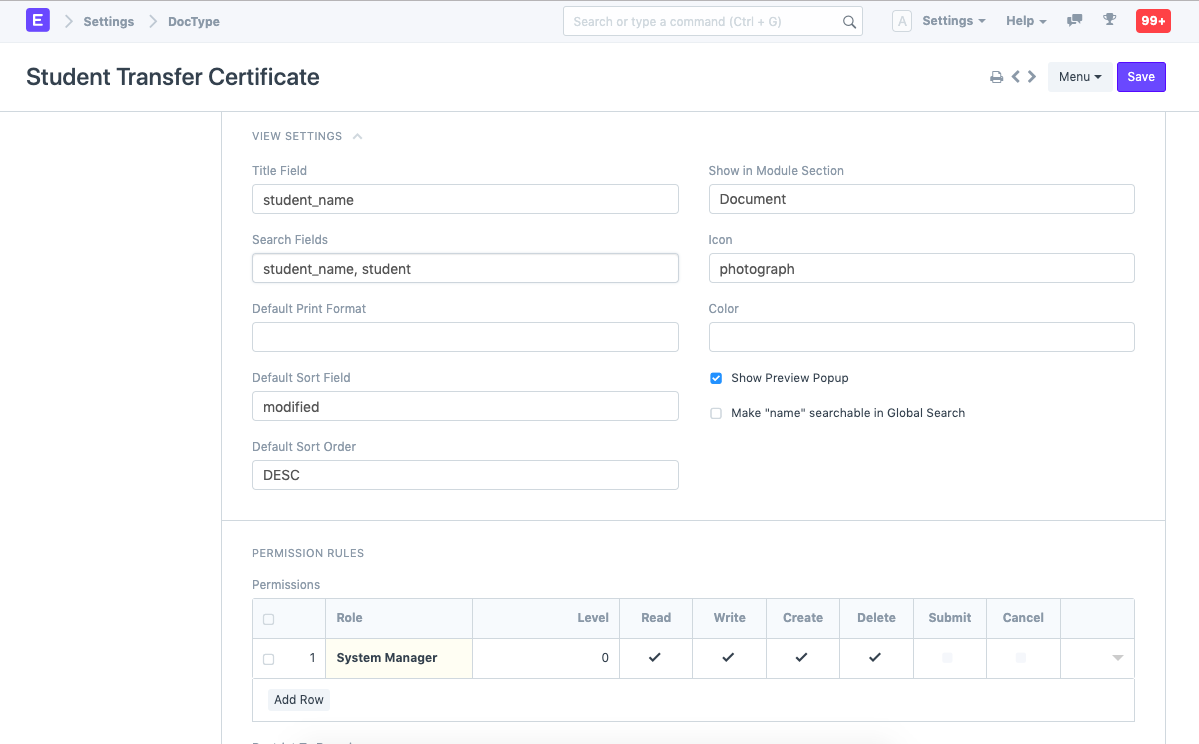The image size is (1199, 744).
Task: Open the Menu dropdown button
Action: tap(1079, 77)
